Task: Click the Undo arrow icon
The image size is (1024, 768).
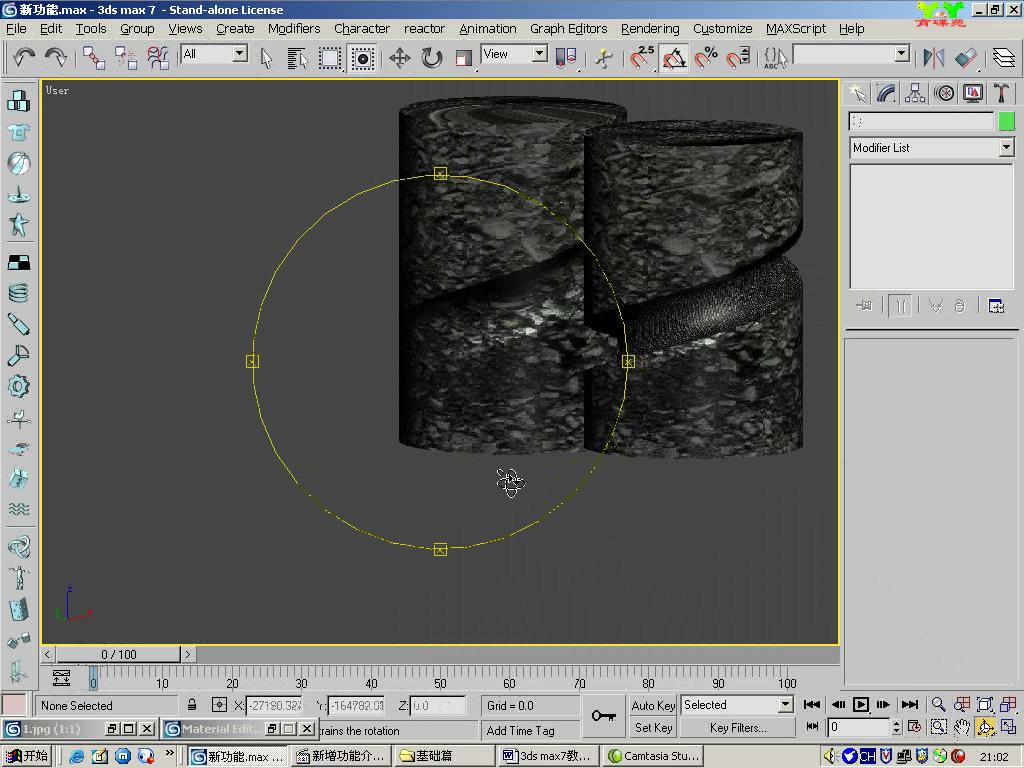Action: pyautogui.click(x=24, y=58)
